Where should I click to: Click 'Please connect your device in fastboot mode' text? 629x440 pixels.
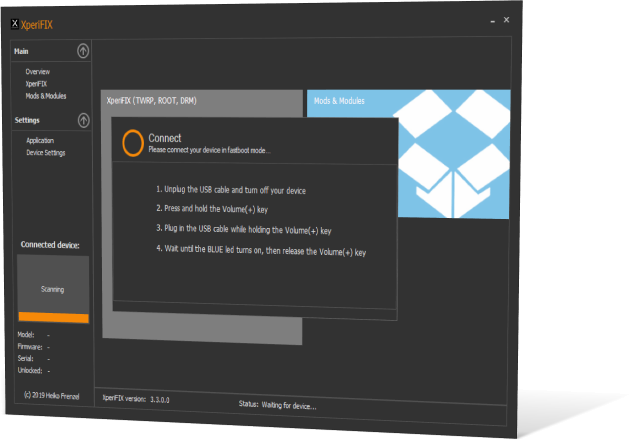pos(209,150)
